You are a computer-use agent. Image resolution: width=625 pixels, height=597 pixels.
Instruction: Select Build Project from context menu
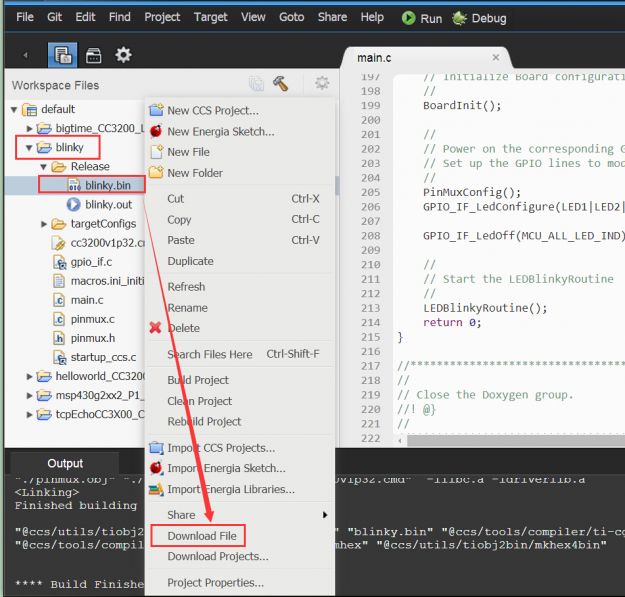point(198,380)
